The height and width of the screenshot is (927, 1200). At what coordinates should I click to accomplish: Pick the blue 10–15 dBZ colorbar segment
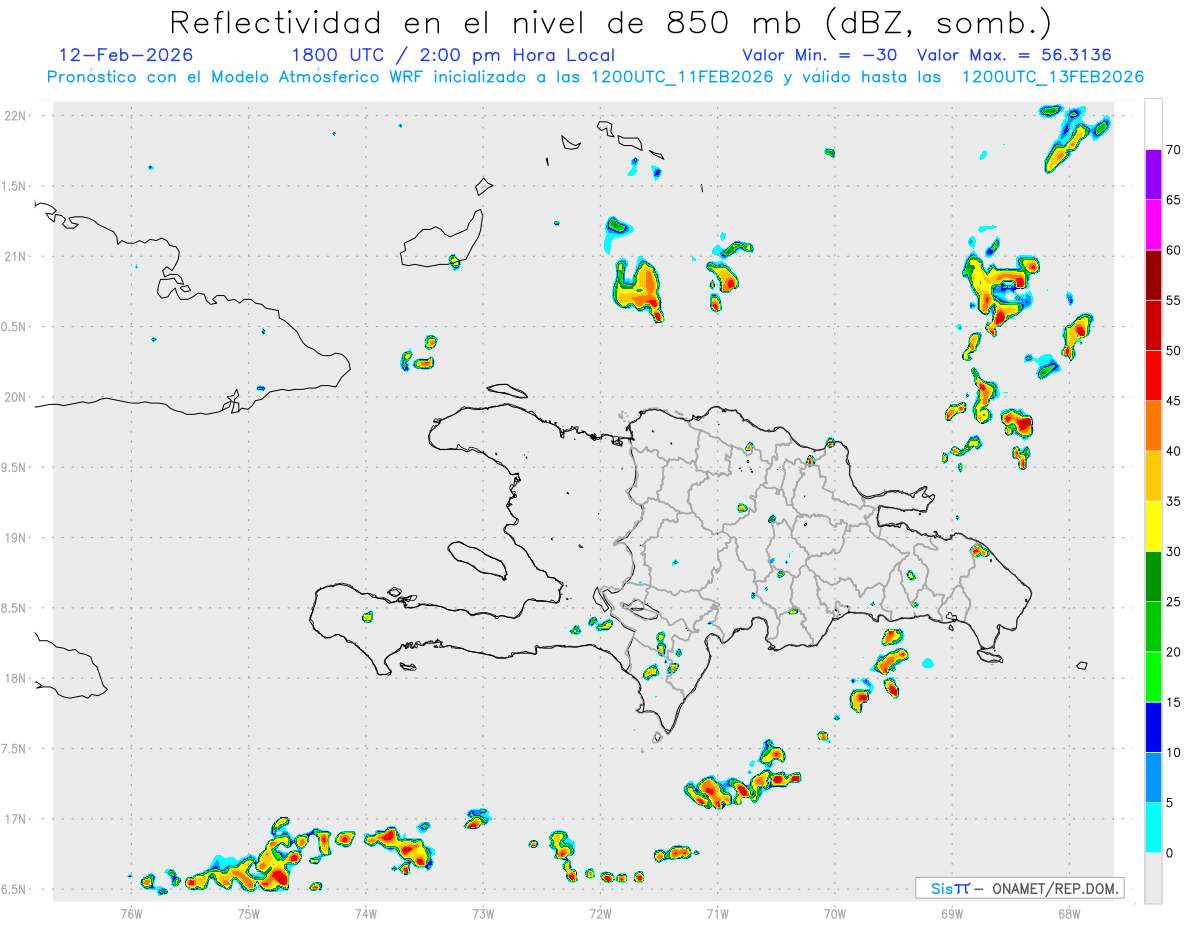click(1153, 727)
